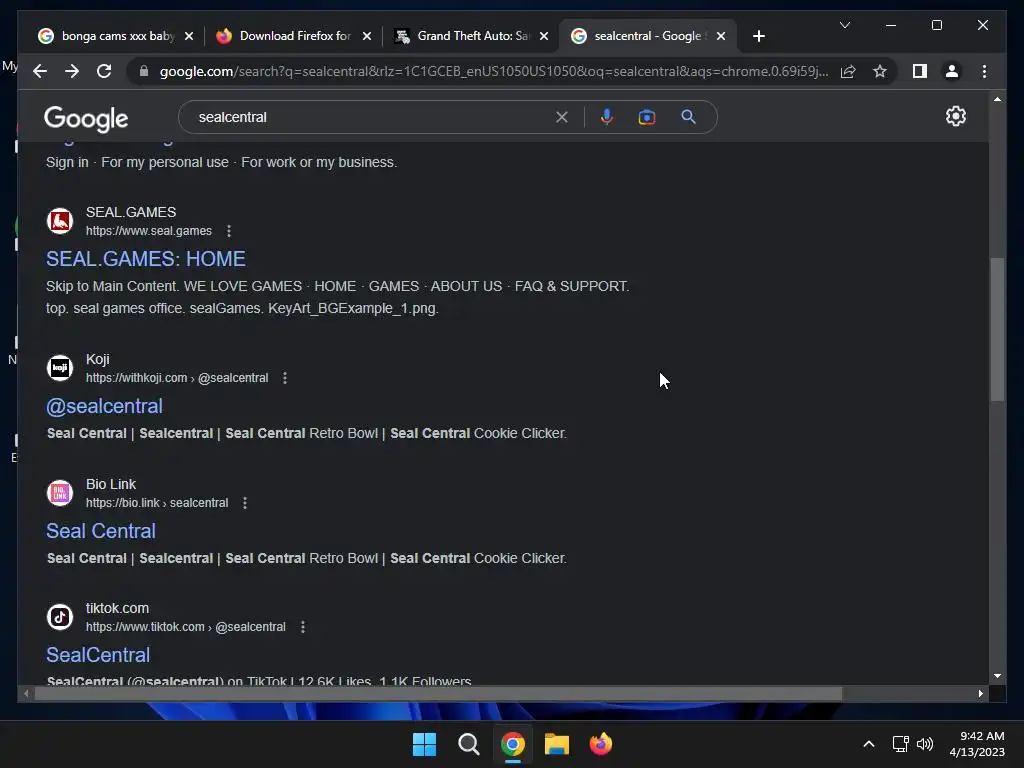The width and height of the screenshot is (1024, 768).
Task: Open a new browser tab
Action: click(x=758, y=36)
